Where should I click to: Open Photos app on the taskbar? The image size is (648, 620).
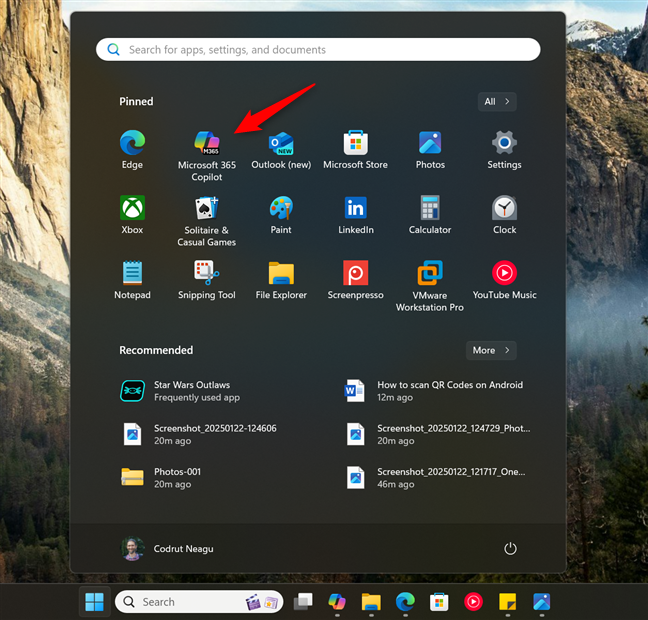point(542,602)
